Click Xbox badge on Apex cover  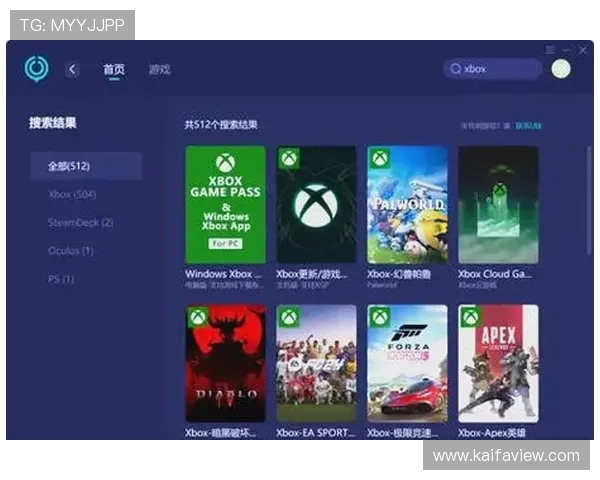click(x=470, y=317)
